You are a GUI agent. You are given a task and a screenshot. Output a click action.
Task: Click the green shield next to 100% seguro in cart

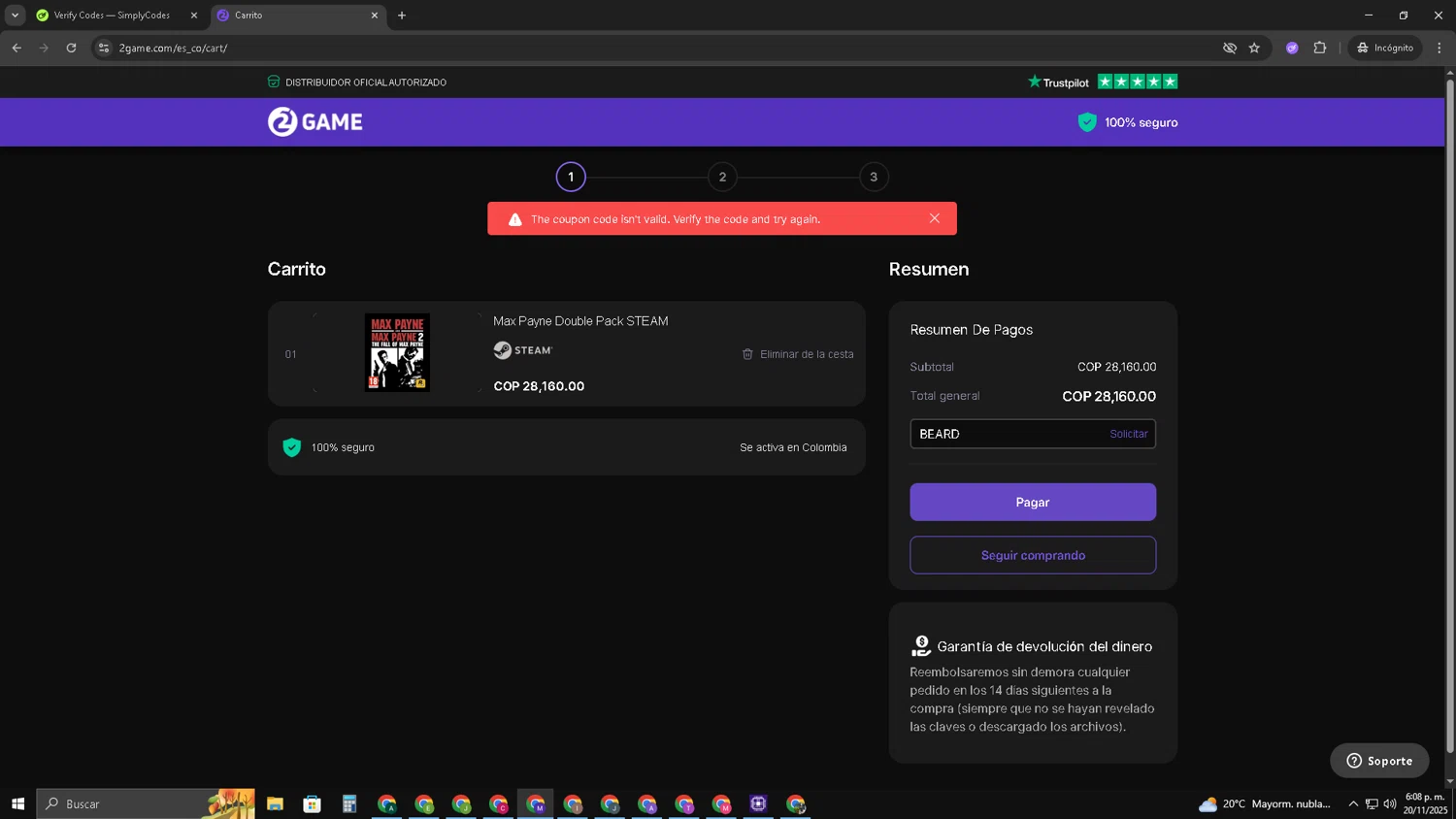(291, 447)
